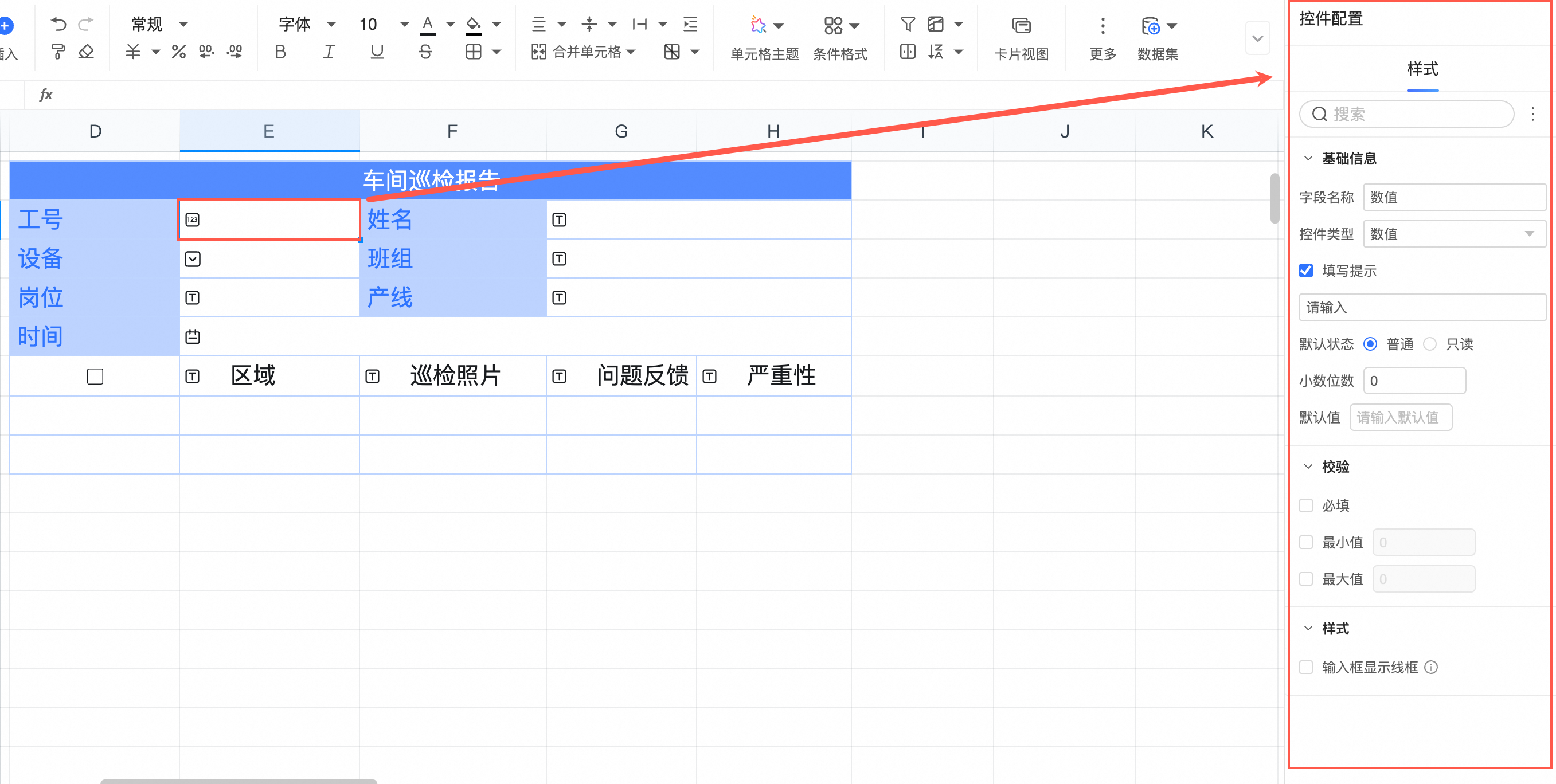Uncheck the 填写提示 checkbox
1556x784 pixels.
click(x=1306, y=271)
